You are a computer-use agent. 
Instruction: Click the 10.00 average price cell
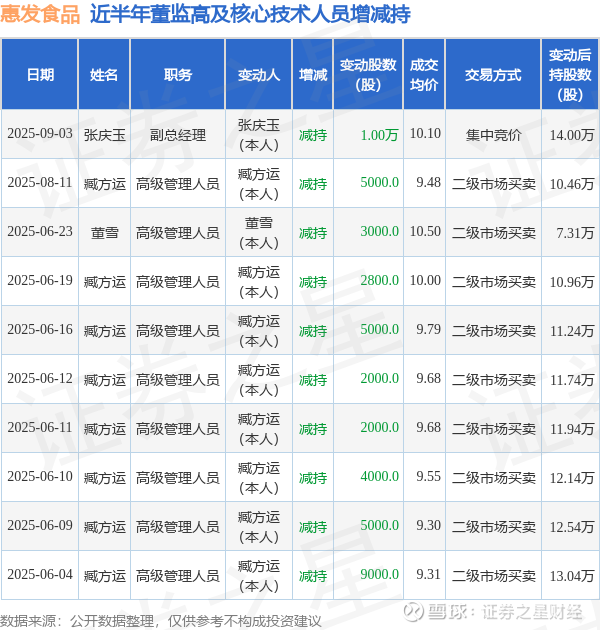pyautogui.click(x=425, y=281)
